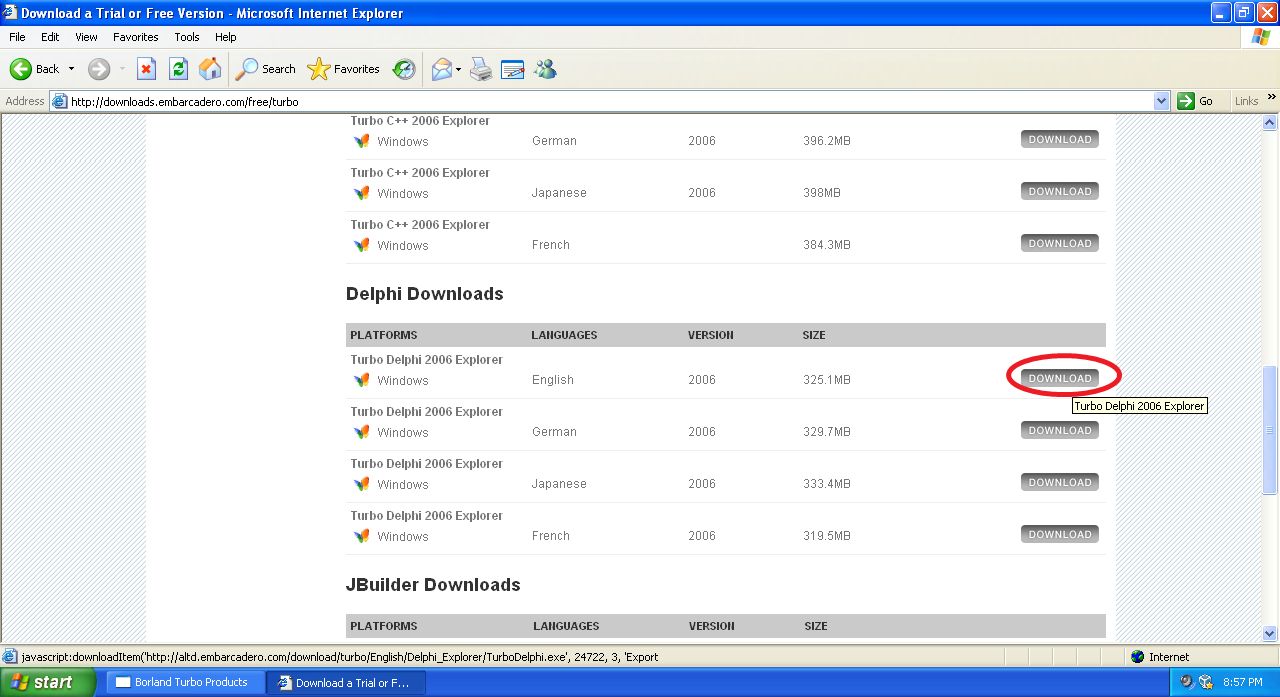Expand the Address bar history dropdown
This screenshot has height=697, width=1280.
(x=1161, y=101)
